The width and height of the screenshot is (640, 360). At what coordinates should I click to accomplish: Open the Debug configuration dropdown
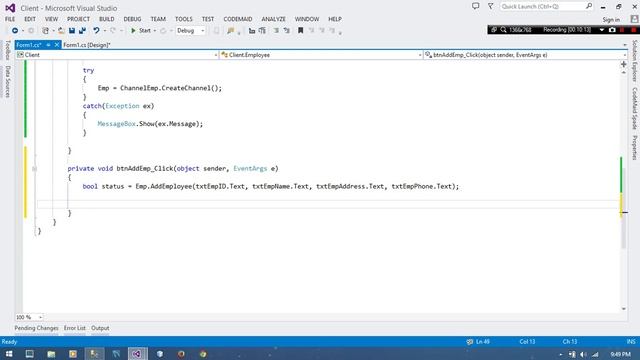pos(190,31)
